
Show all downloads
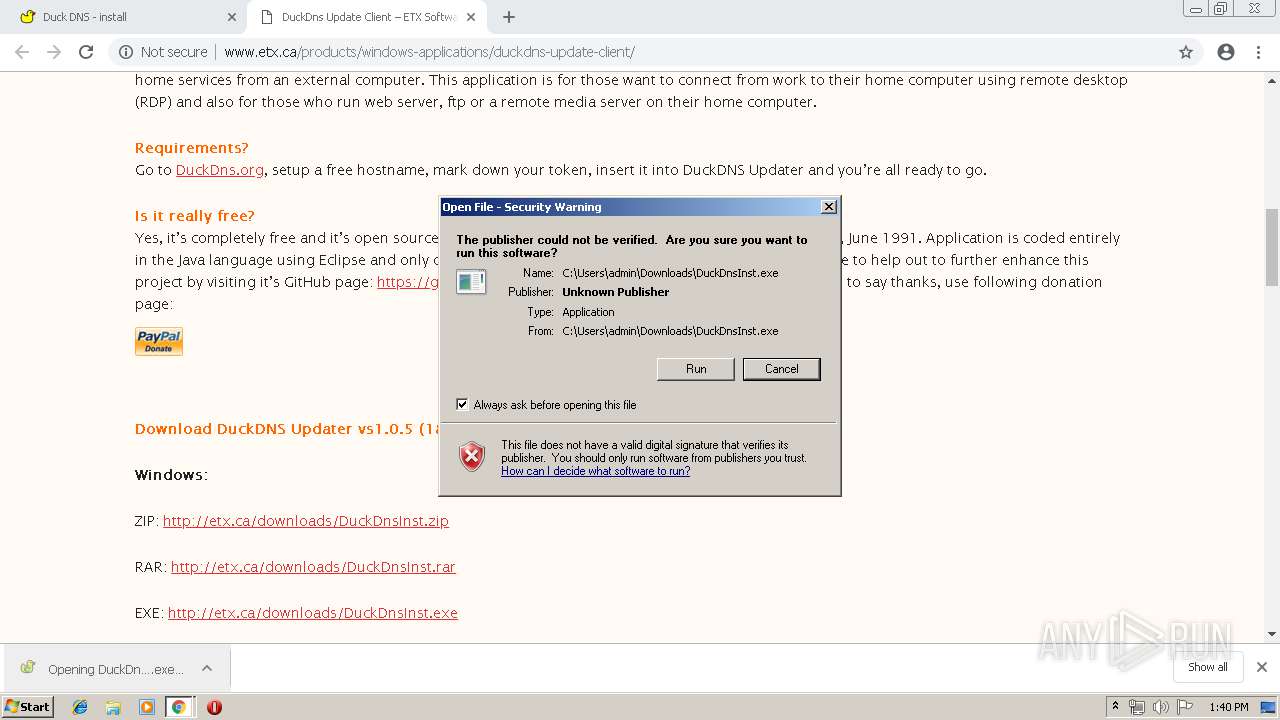(x=1208, y=667)
